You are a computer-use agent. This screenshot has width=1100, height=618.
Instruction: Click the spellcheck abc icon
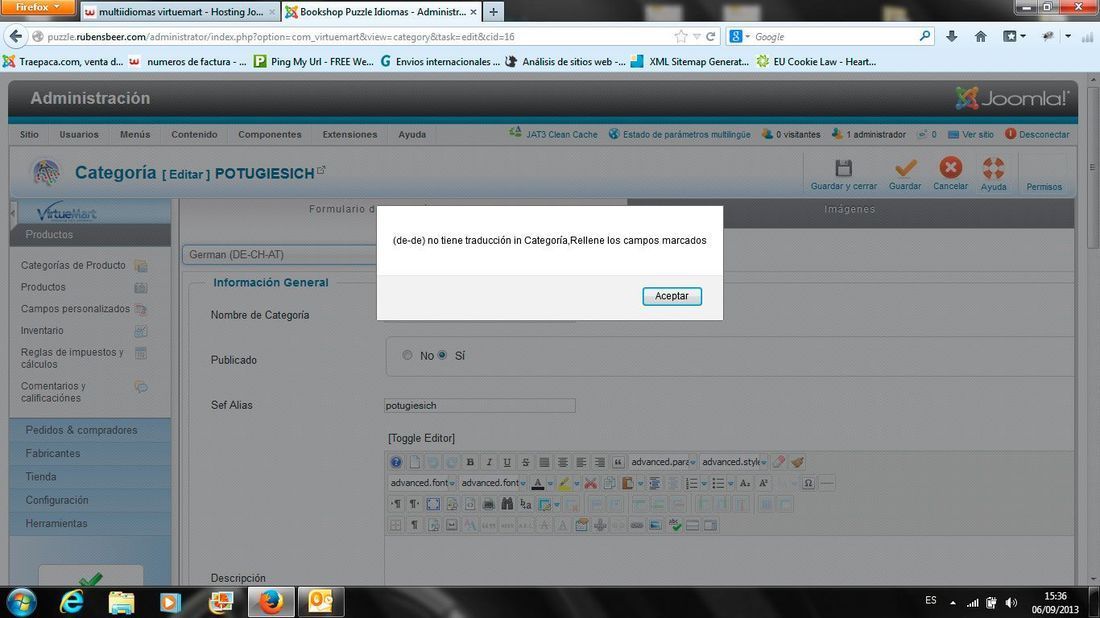(675, 525)
